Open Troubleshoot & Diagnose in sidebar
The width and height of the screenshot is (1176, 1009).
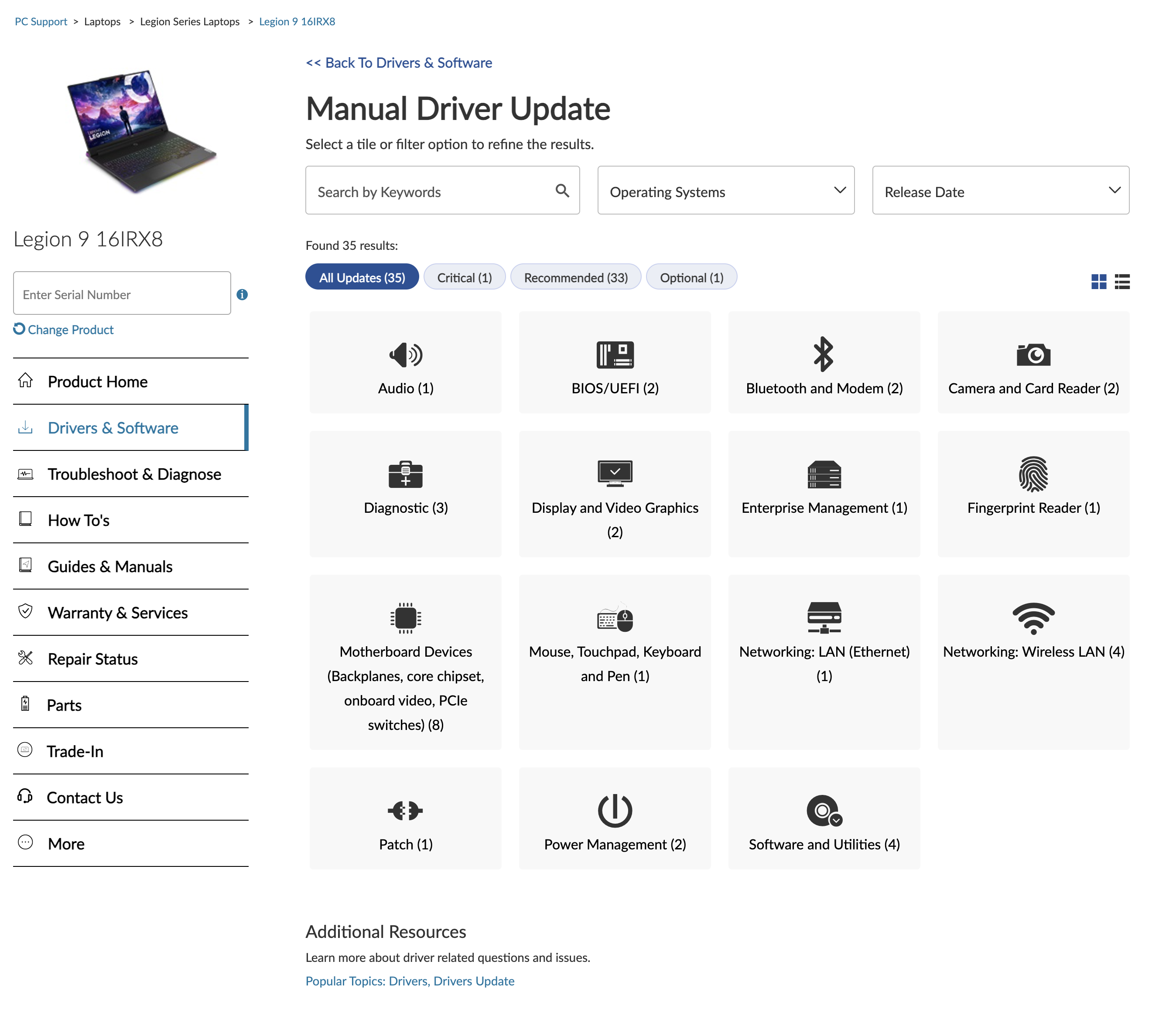[x=134, y=474]
